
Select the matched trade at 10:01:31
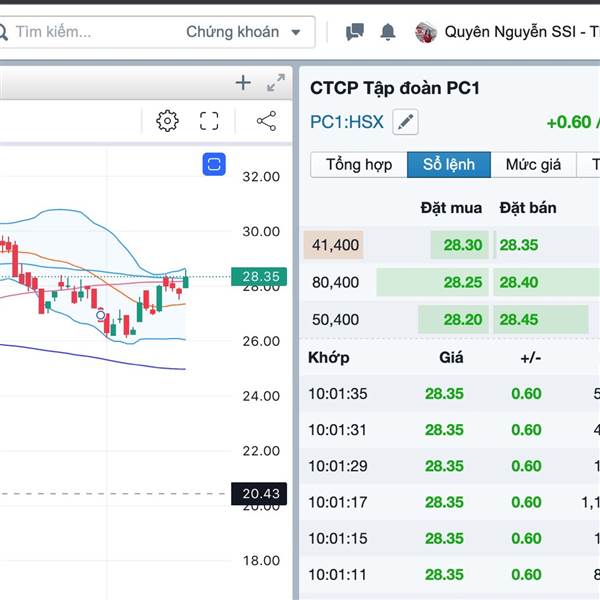pos(450,430)
